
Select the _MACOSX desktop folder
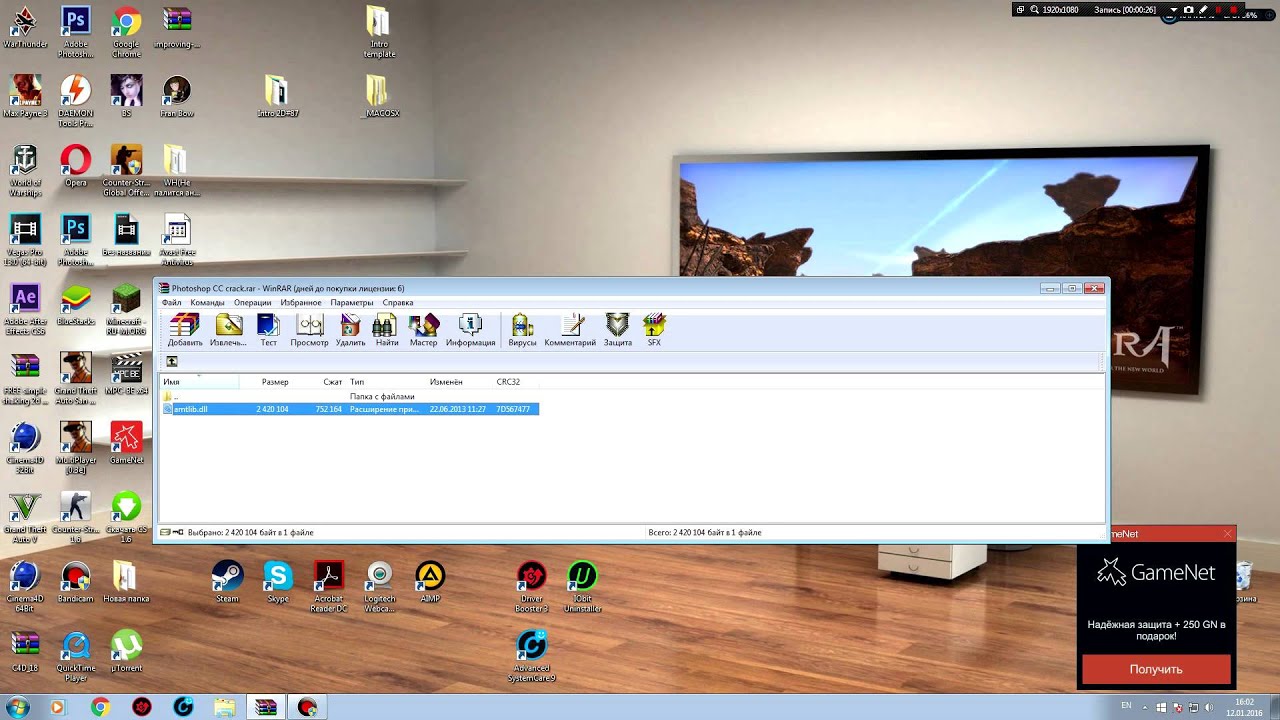tap(379, 96)
